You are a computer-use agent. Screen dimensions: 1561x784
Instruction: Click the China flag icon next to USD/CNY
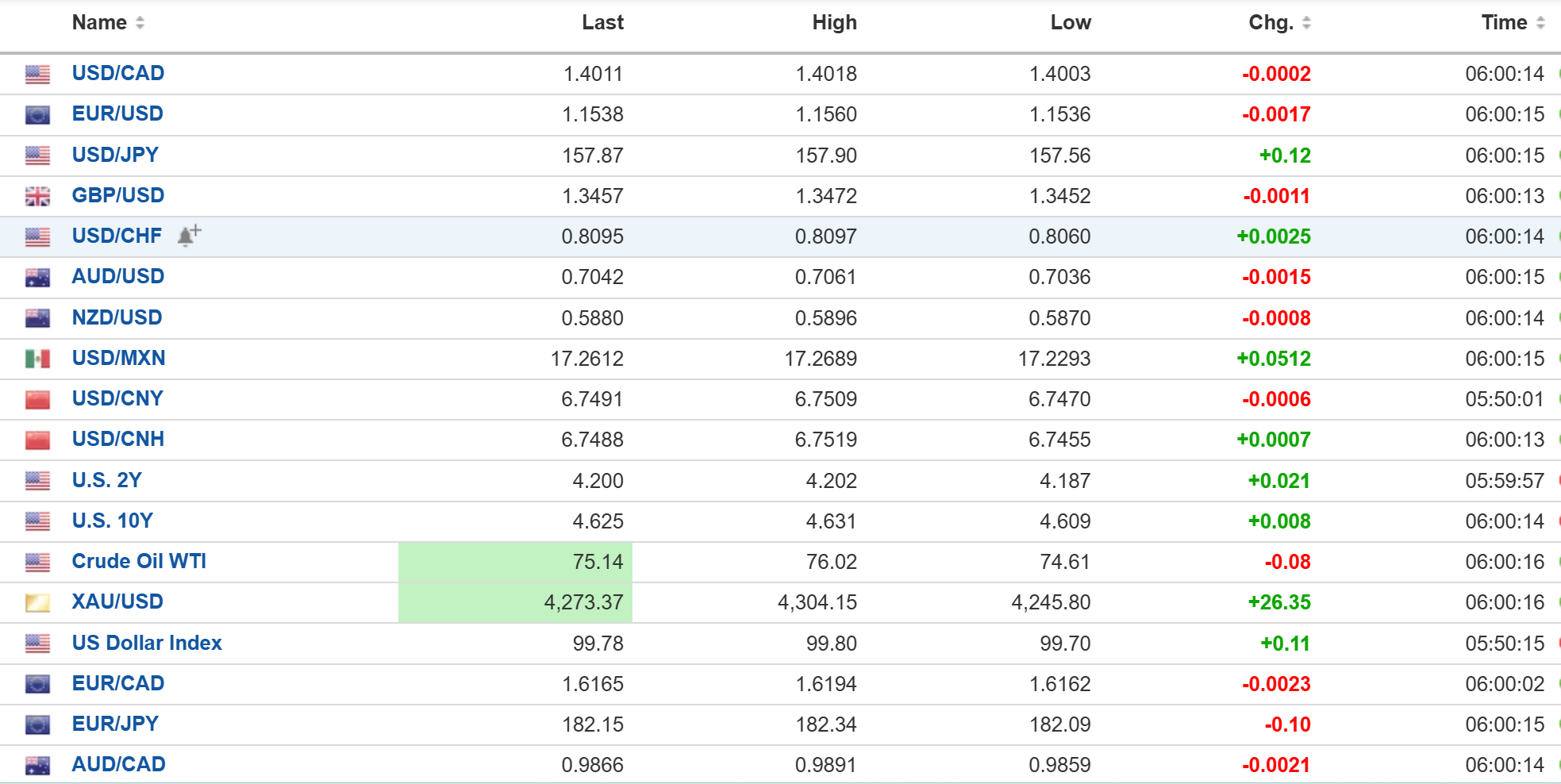coord(37,399)
